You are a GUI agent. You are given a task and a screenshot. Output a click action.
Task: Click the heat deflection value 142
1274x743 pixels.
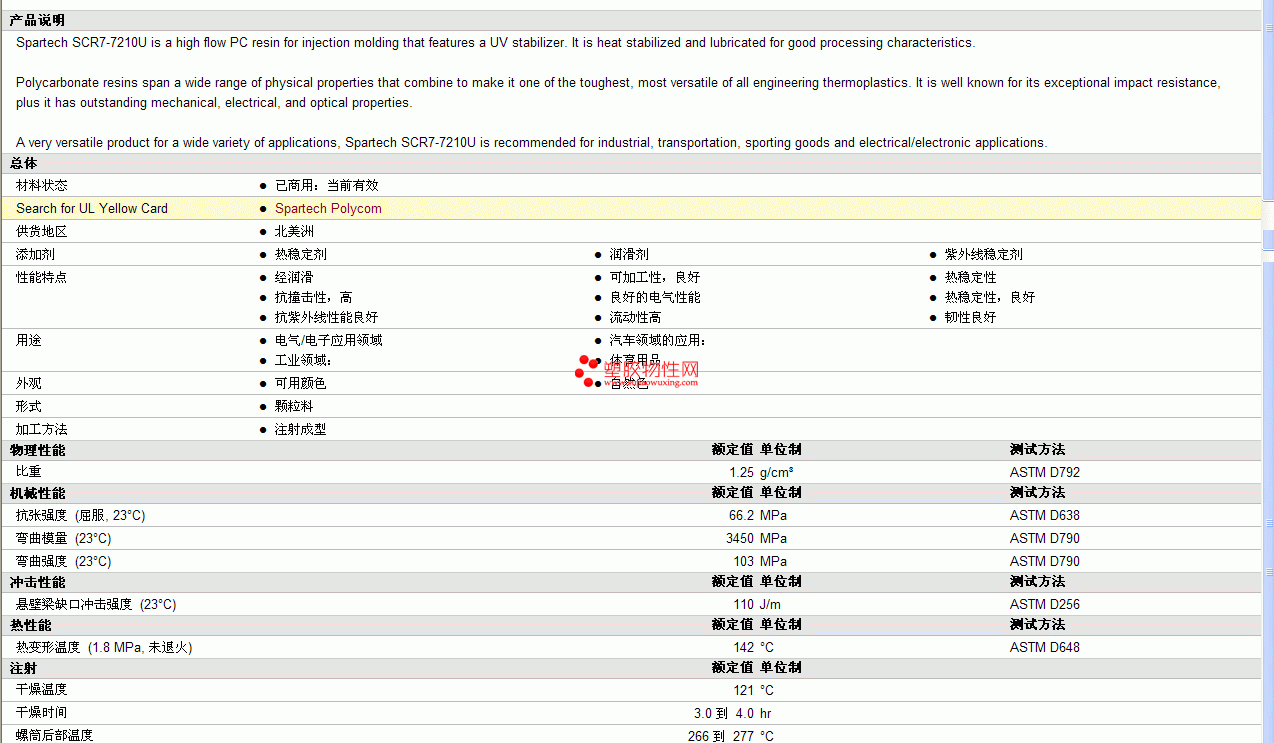coord(744,647)
